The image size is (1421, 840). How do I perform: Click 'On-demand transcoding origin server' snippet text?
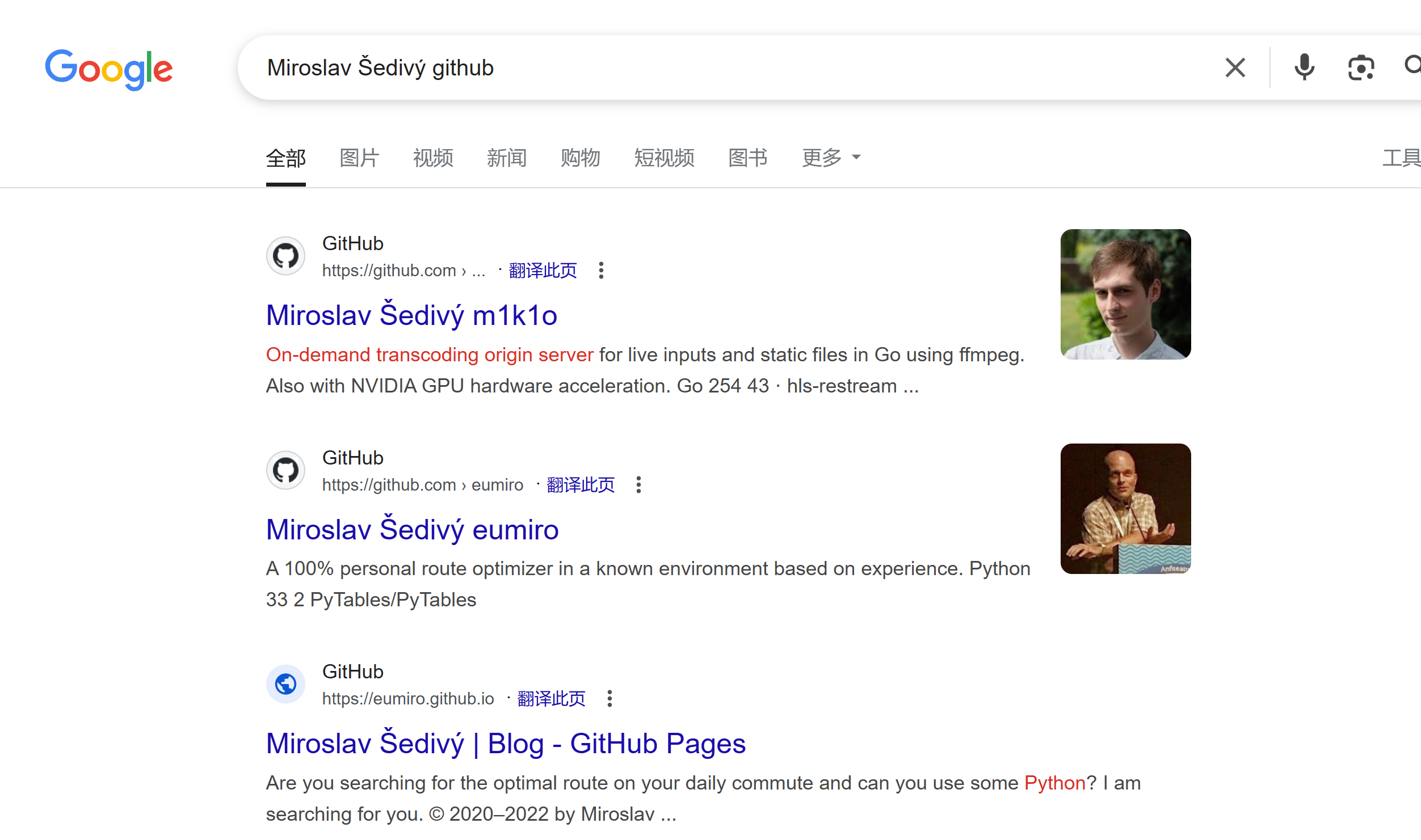coord(430,355)
